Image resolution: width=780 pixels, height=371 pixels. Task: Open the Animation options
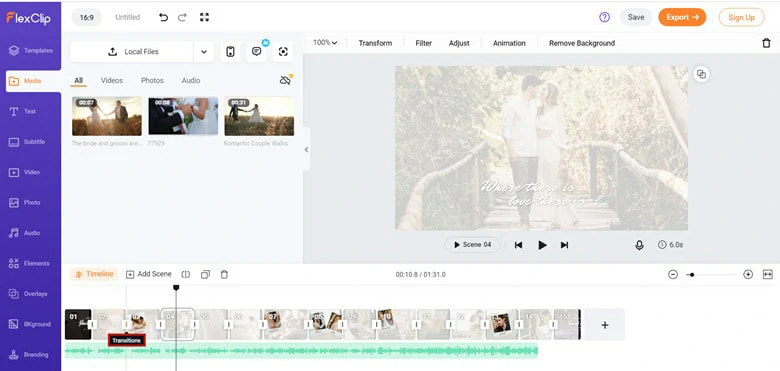tap(509, 43)
